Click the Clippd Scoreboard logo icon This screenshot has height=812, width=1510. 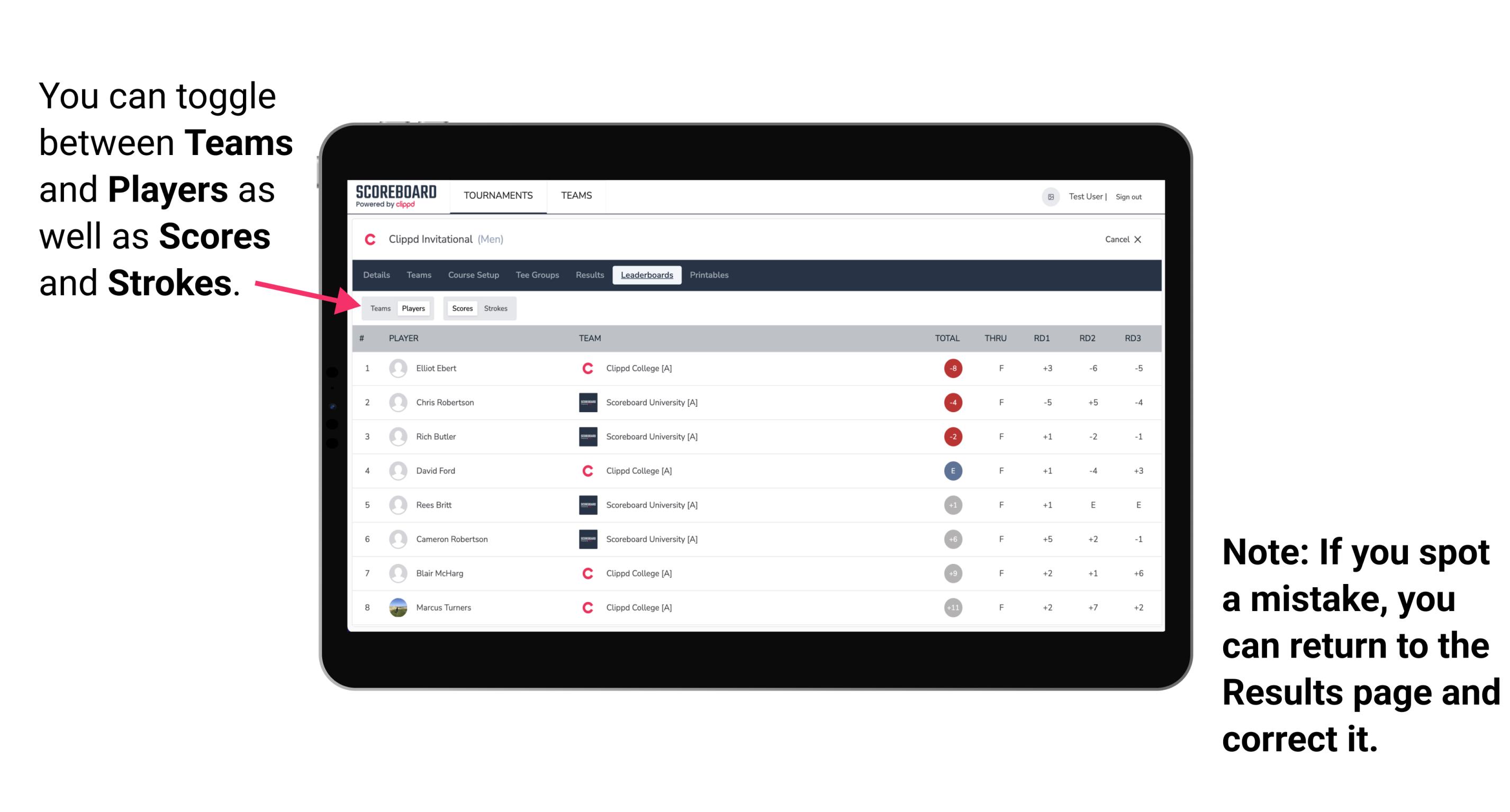tap(394, 198)
